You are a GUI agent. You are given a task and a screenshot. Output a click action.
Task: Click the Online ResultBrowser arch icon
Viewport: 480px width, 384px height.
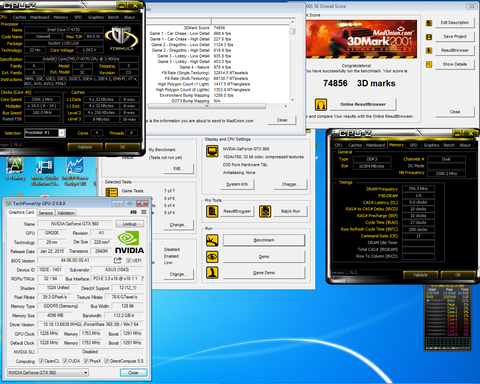coord(321,105)
